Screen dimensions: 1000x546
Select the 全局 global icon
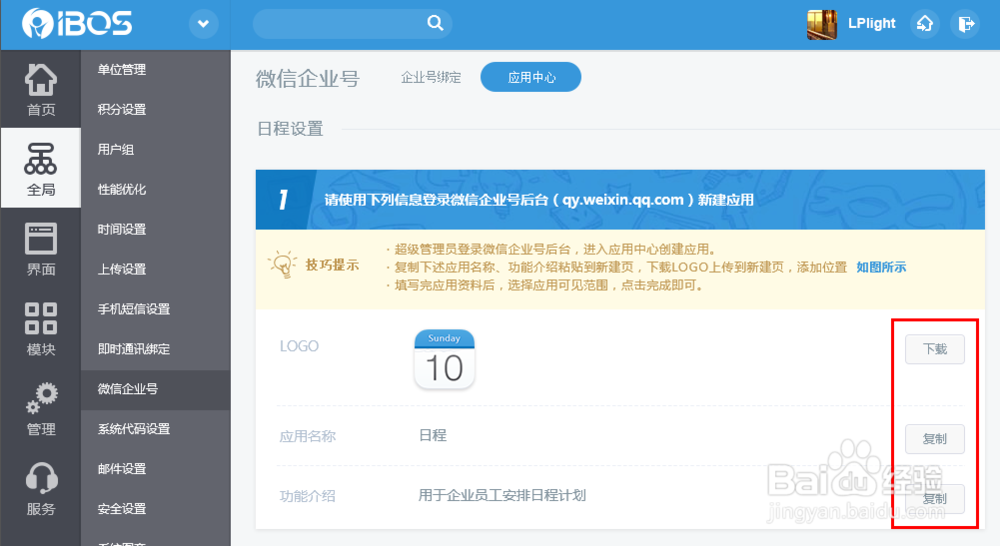(x=40, y=168)
